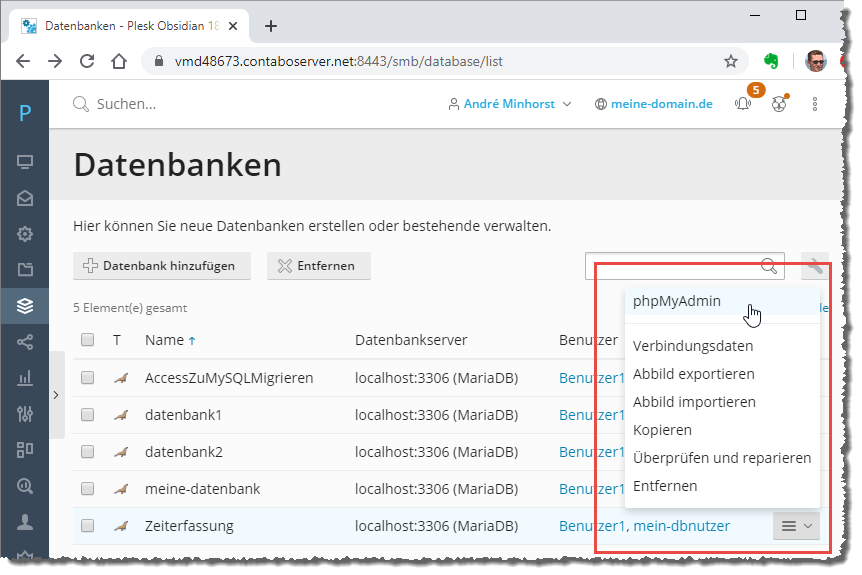Screen dimensions: 862x575
Task: Bookmark this page with star icon
Action: click(x=731, y=61)
